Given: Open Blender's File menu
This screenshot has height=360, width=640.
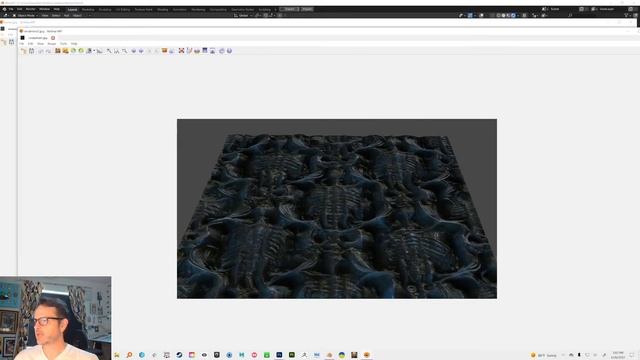Looking at the screenshot, I should [11, 9].
